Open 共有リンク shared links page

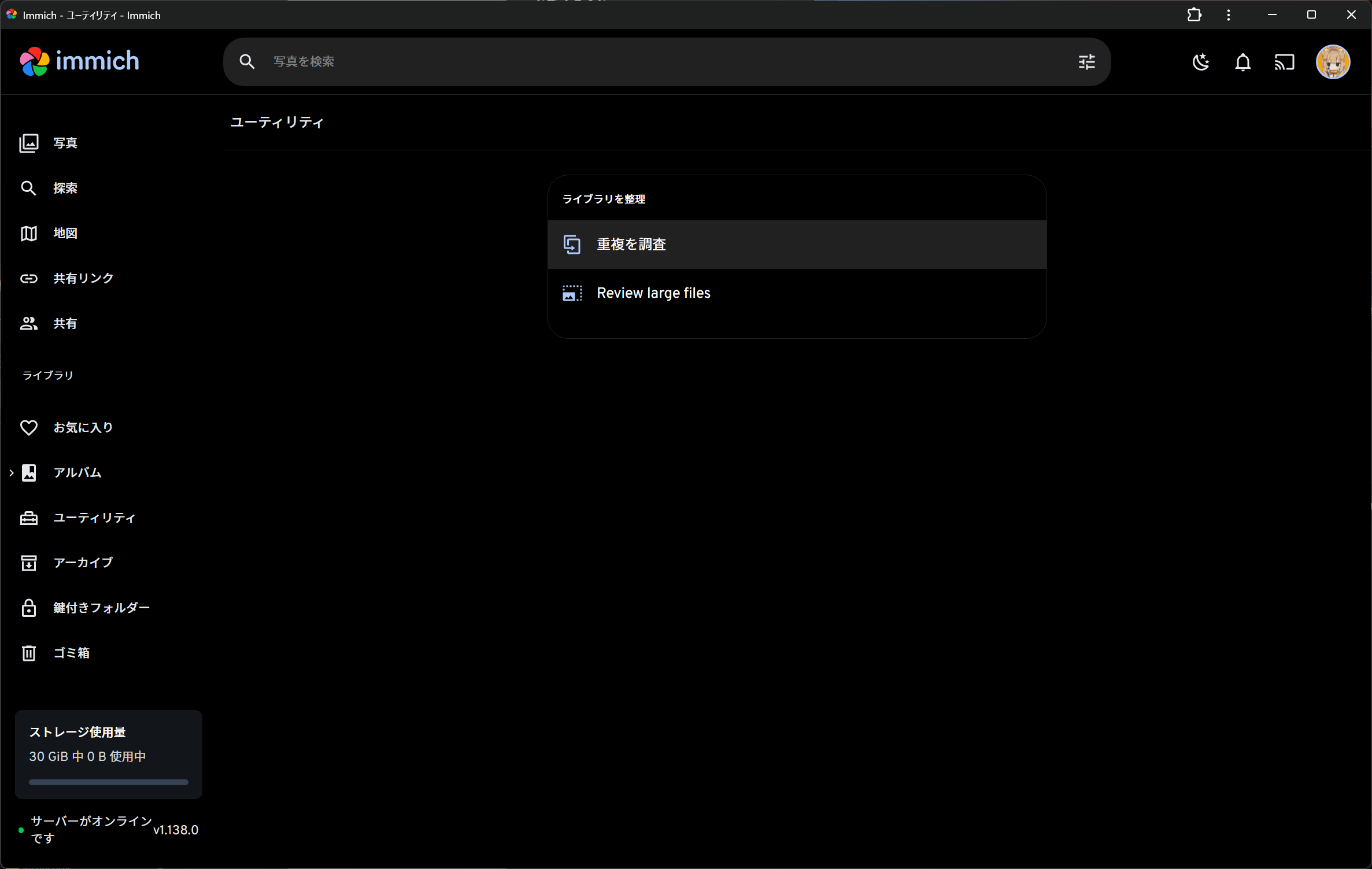point(83,278)
